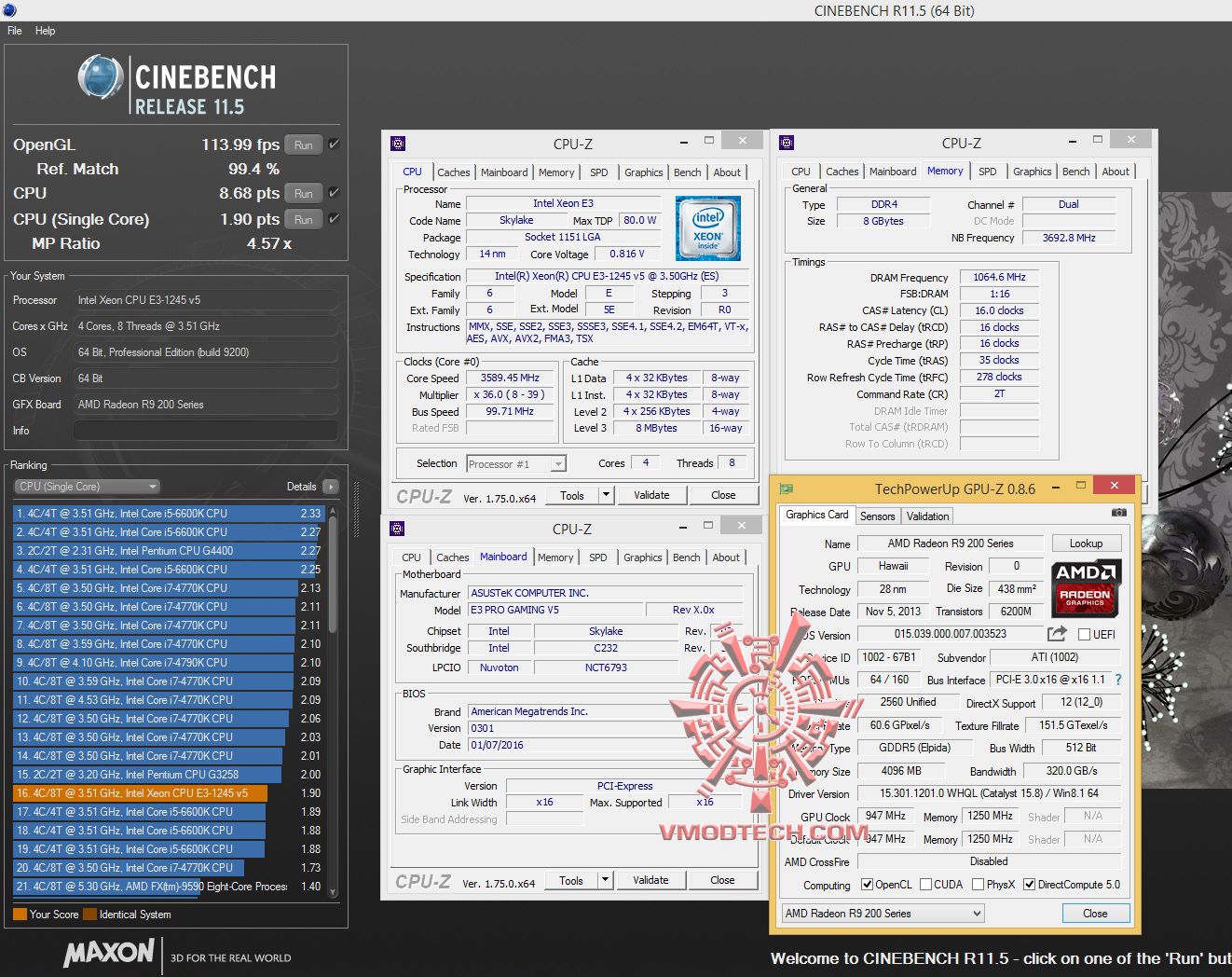
Task: Click Close button in CPU-Z mainboard window
Action: pyautogui.click(x=722, y=880)
